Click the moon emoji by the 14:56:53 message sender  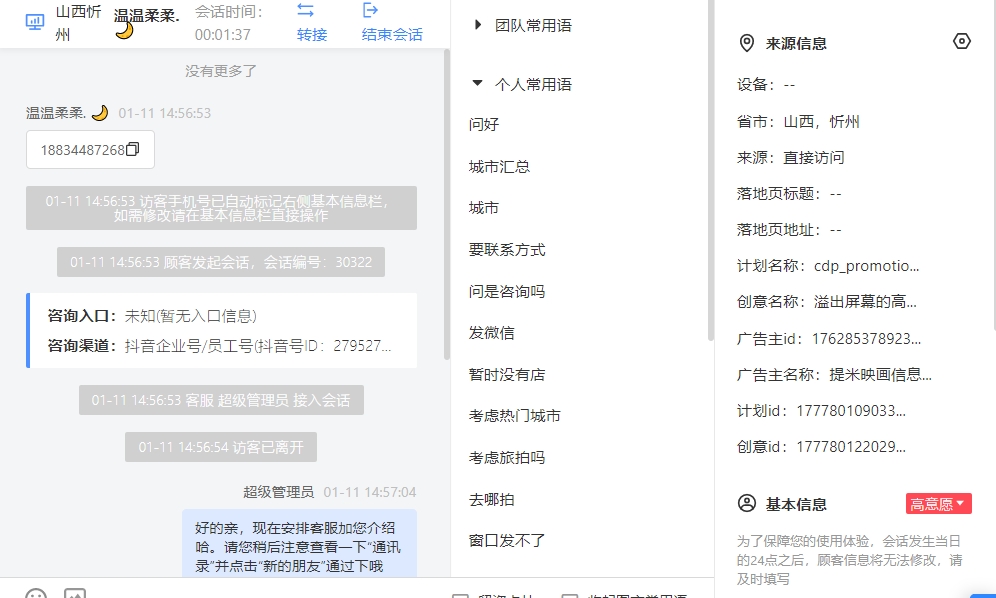pyautogui.click(x=100, y=113)
